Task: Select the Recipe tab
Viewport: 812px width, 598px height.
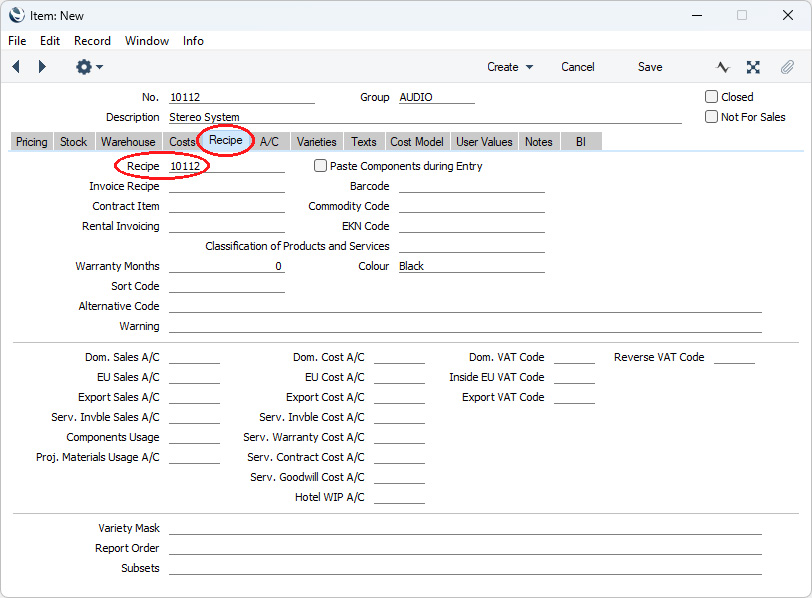Action: 226,140
